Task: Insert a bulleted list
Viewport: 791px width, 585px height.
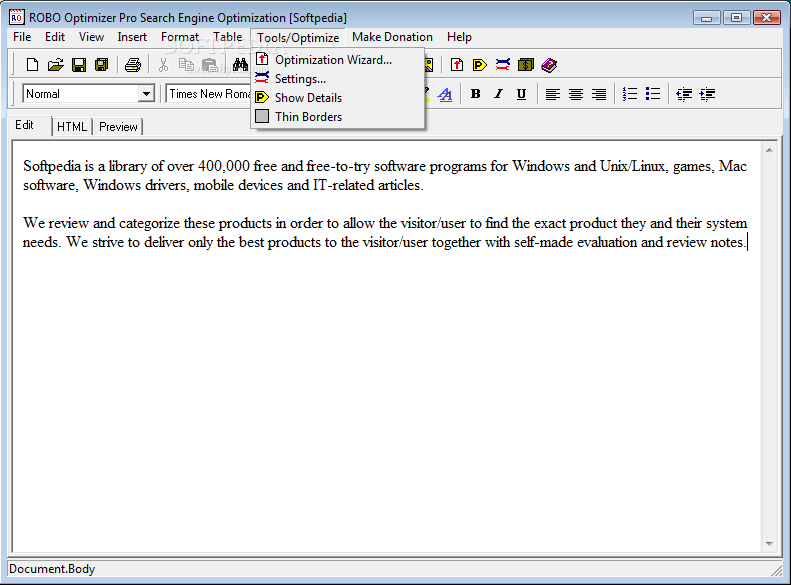Action: tap(653, 94)
